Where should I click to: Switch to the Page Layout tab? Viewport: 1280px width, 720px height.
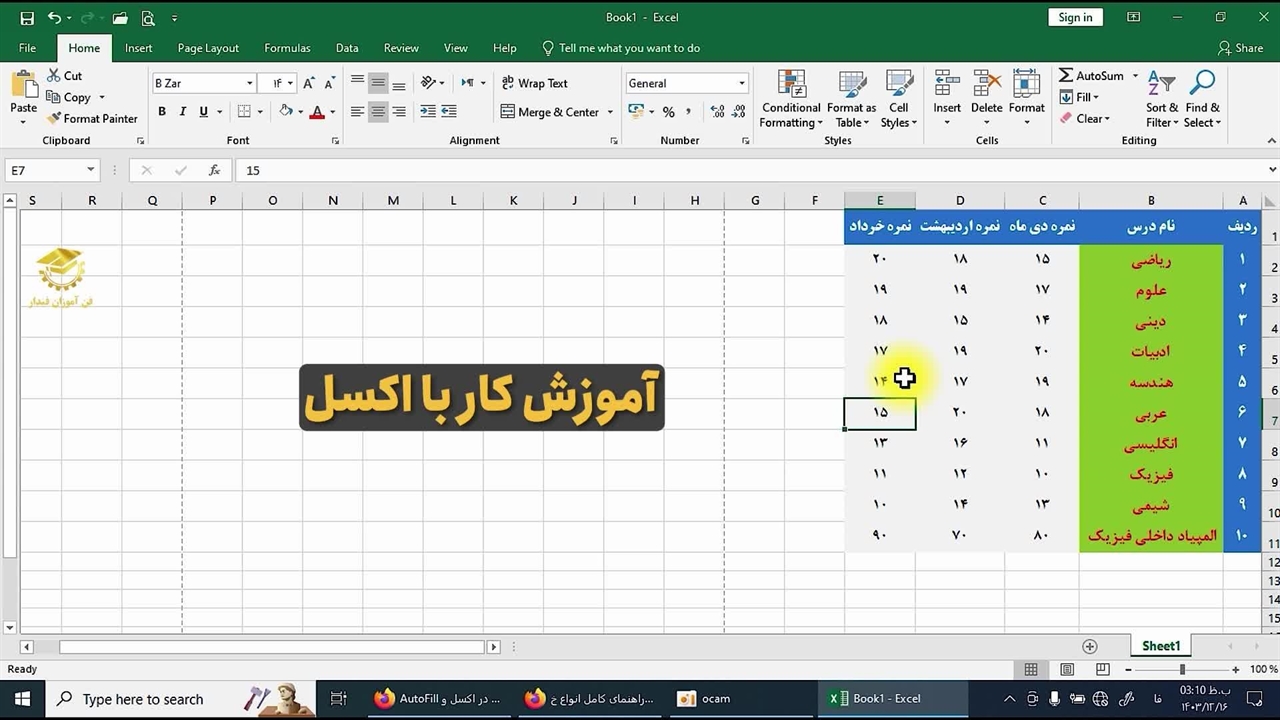point(208,48)
